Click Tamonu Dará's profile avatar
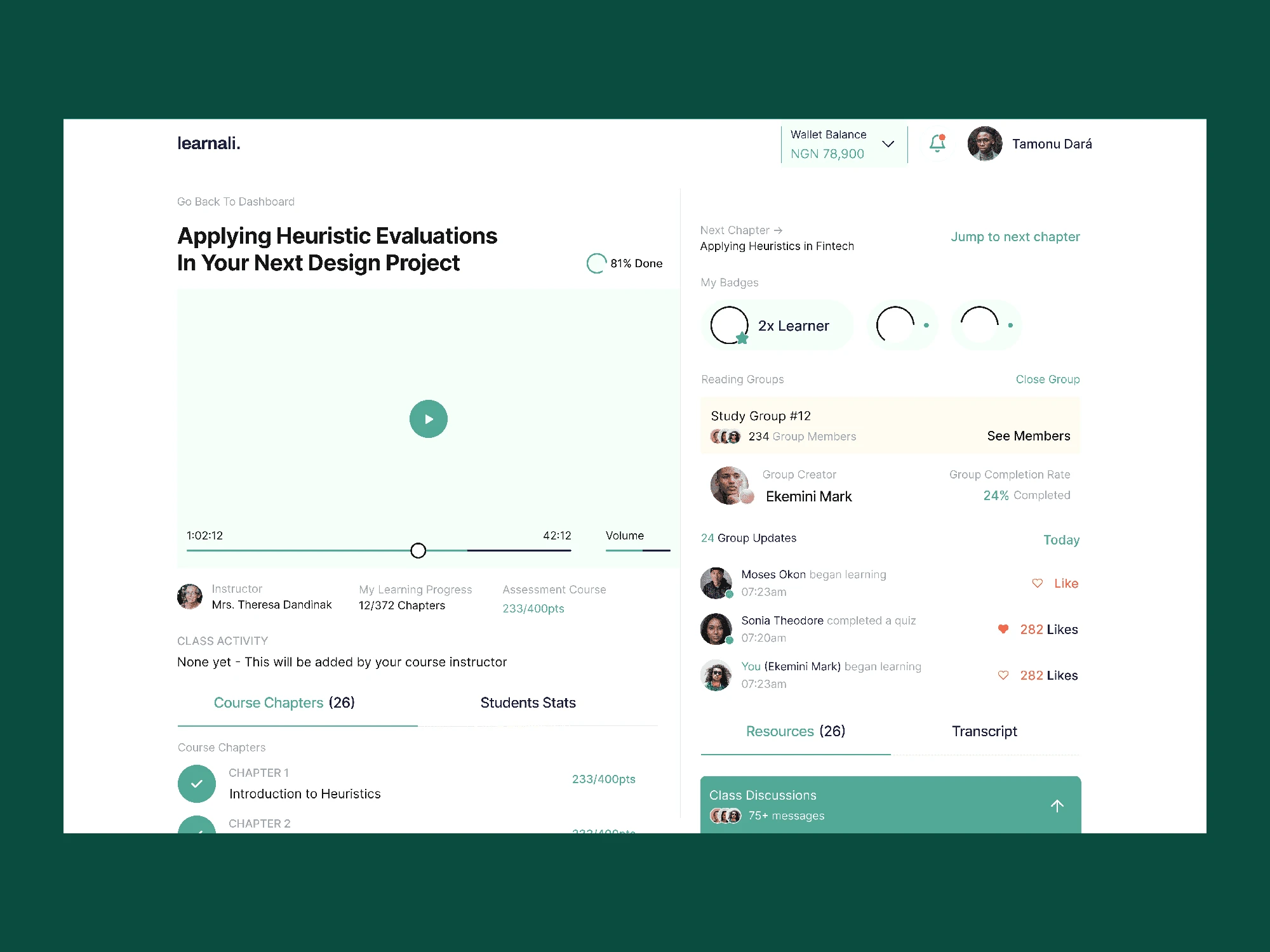The image size is (1270, 952). coord(985,143)
